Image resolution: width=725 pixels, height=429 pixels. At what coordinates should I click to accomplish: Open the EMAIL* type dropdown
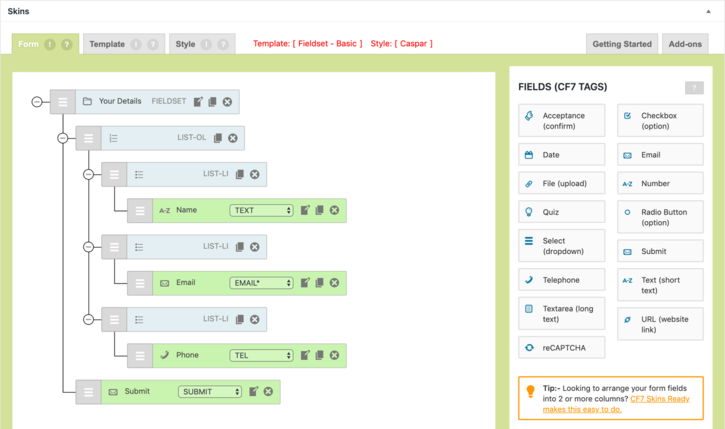coord(261,283)
